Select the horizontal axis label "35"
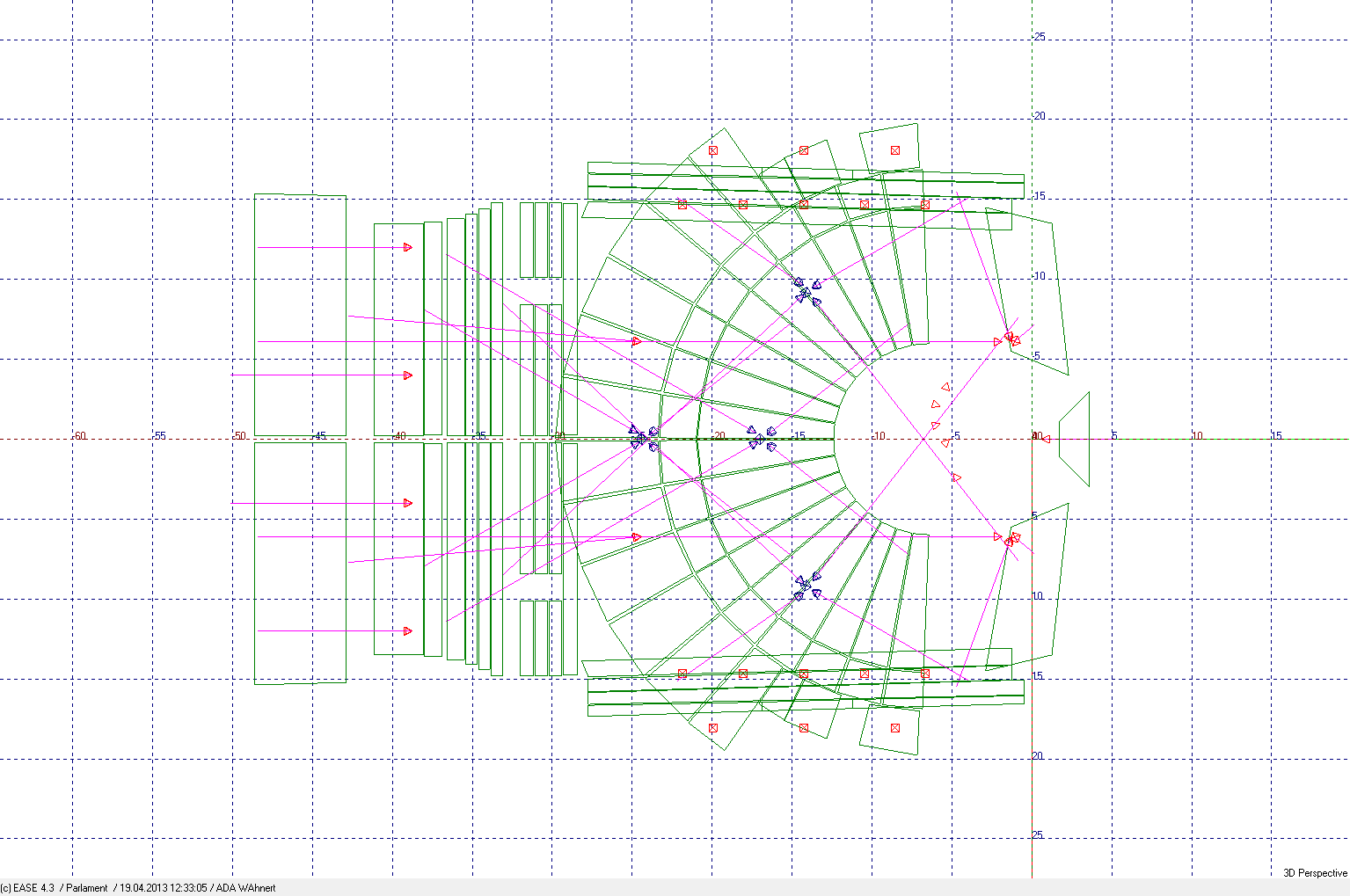The image size is (1350, 896). (480, 436)
